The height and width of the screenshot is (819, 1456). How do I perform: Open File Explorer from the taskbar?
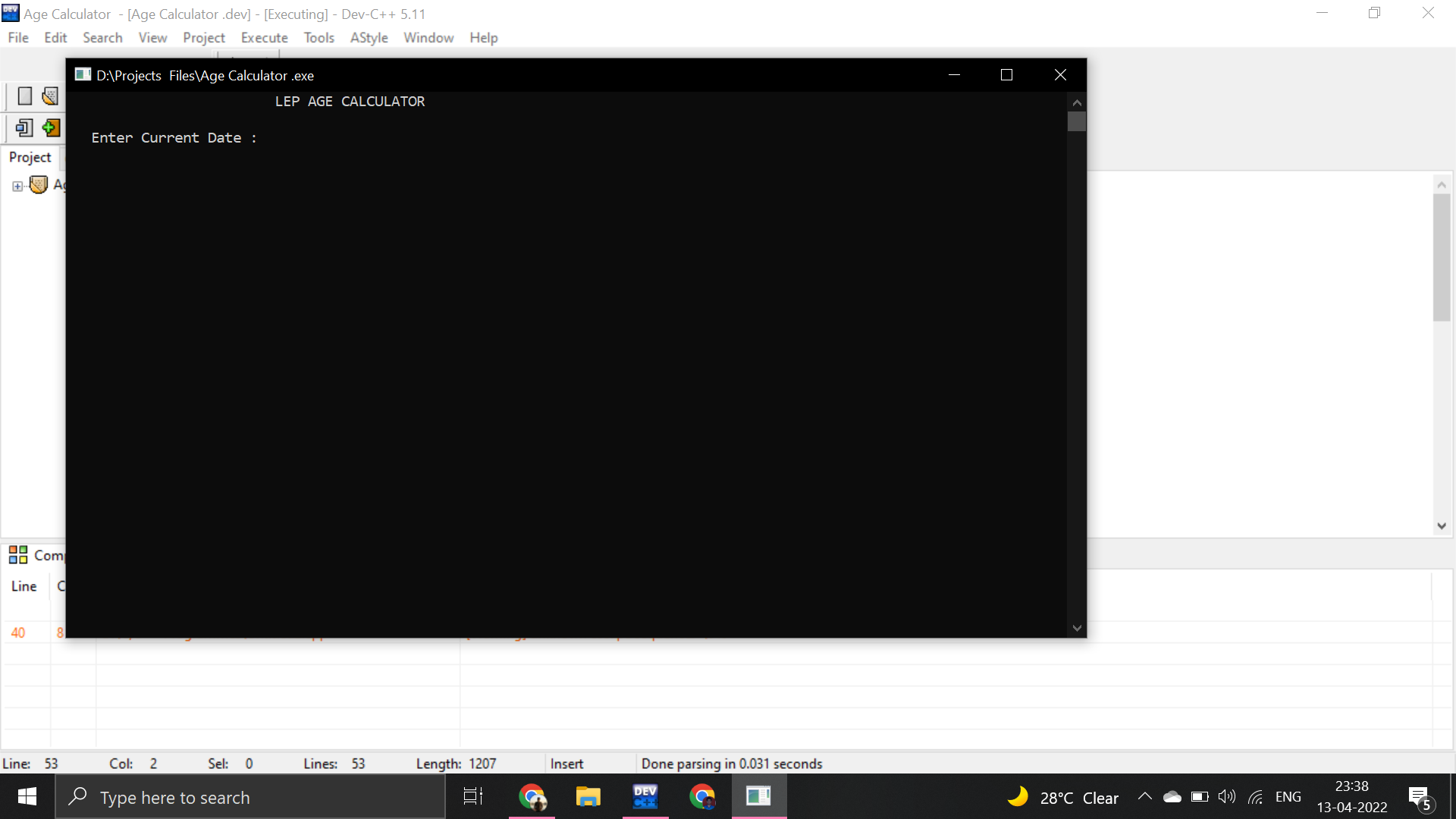pos(588,797)
